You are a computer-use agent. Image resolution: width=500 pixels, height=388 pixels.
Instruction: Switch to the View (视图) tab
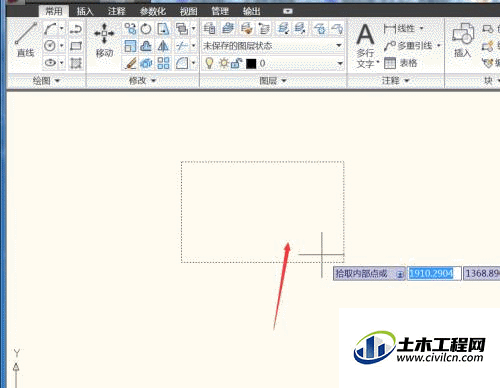pos(189,12)
